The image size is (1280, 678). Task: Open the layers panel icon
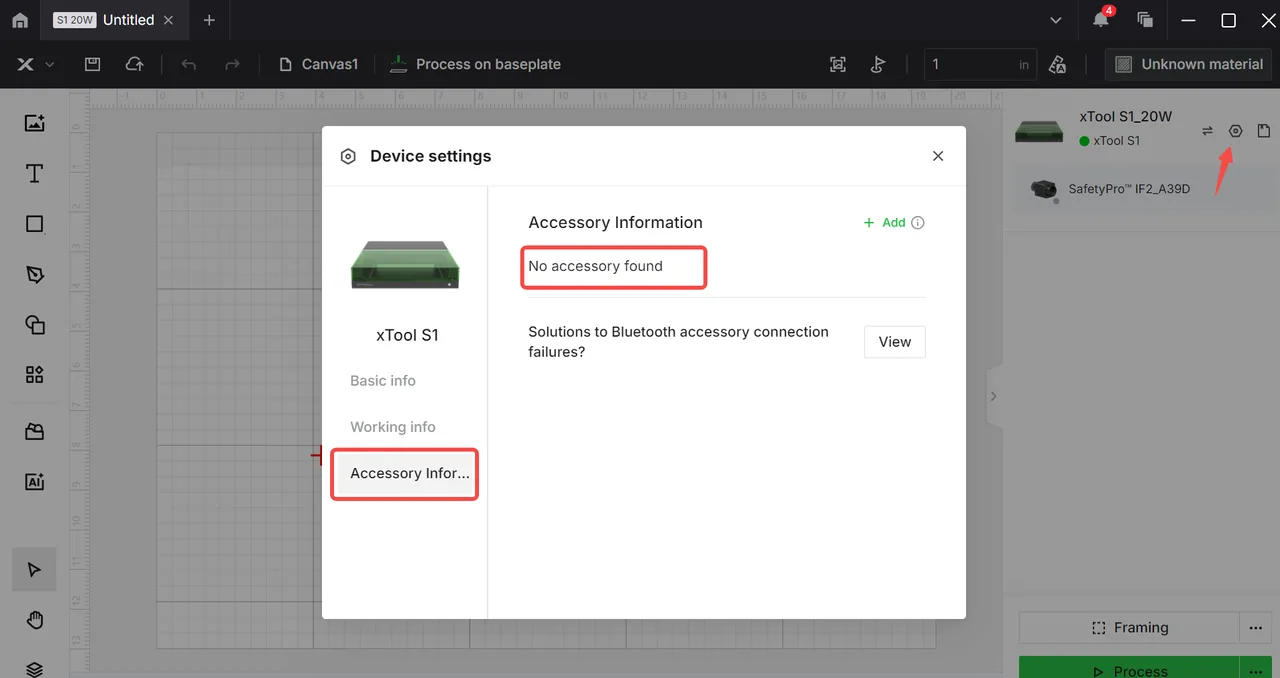click(x=35, y=669)
